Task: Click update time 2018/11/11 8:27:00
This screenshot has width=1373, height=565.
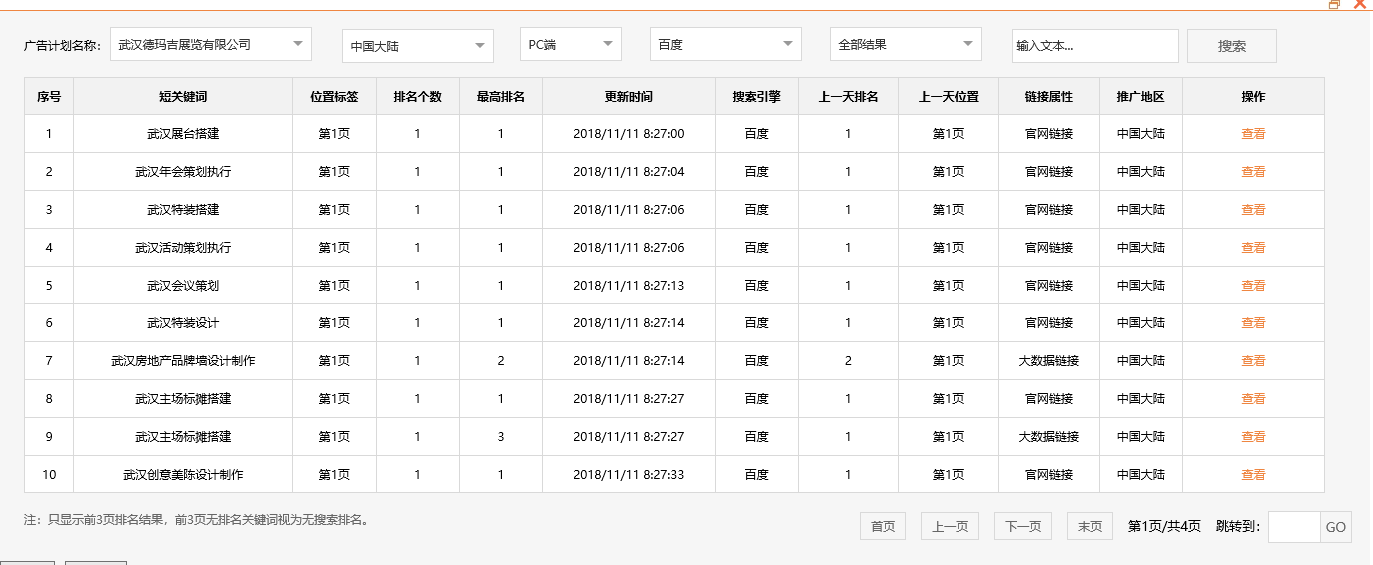Action: pyautogui.click(x=629, y=134)
